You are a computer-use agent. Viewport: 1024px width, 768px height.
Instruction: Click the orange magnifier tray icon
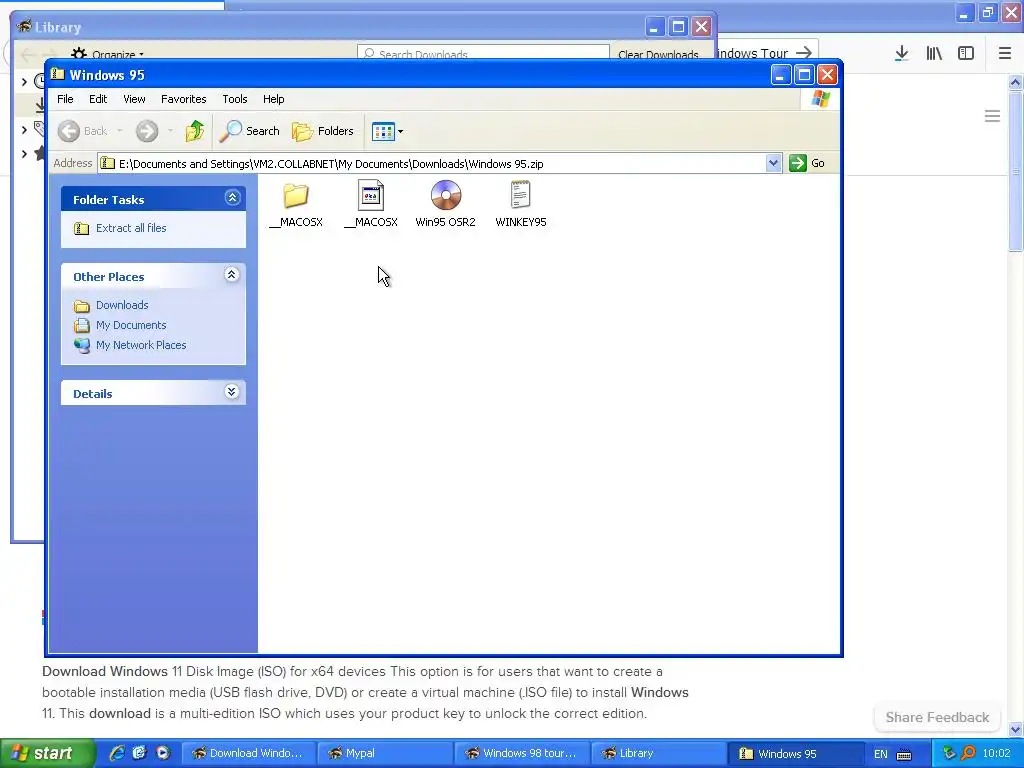(x=968, y=753)
